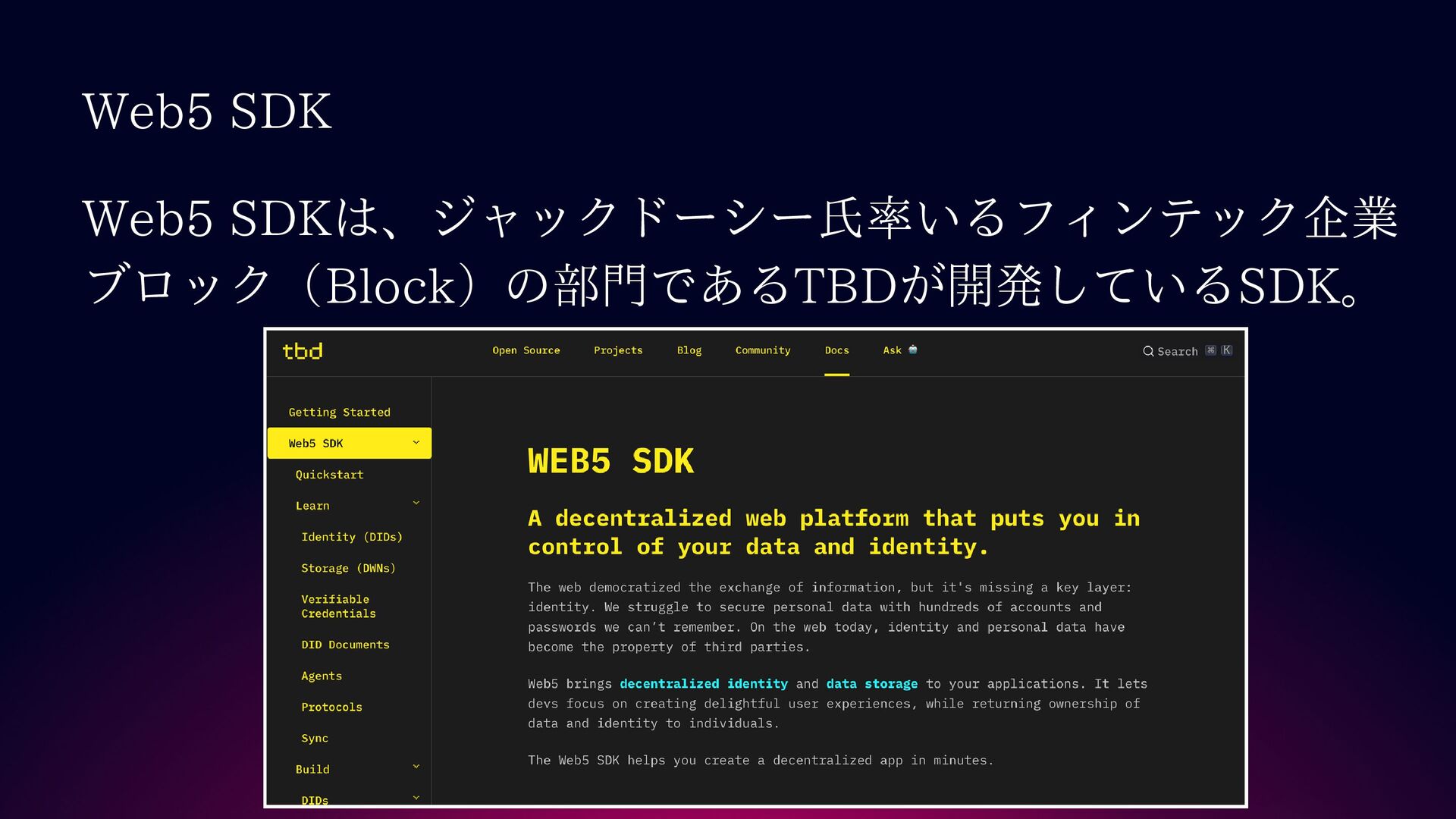Open Agents sidebar page
Image resolution: width=1456 pixels, height=819 pixels.
[x=322, y=676]
